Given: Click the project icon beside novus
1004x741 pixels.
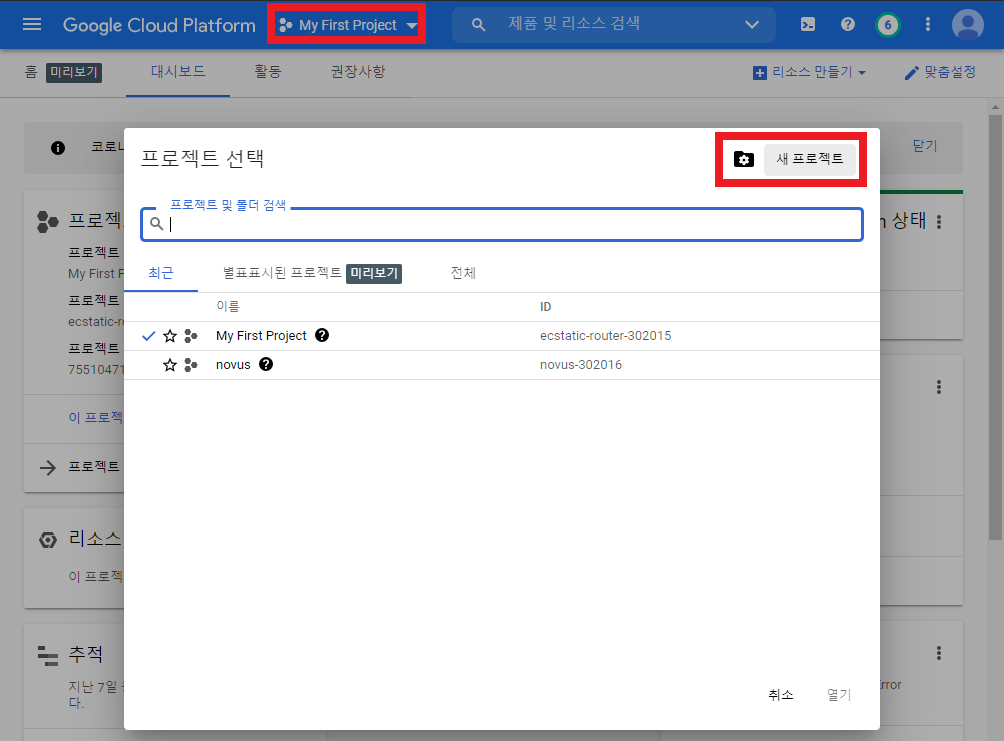Looking at the screenshot, I should pyautogui.click(x=191, y=365).
